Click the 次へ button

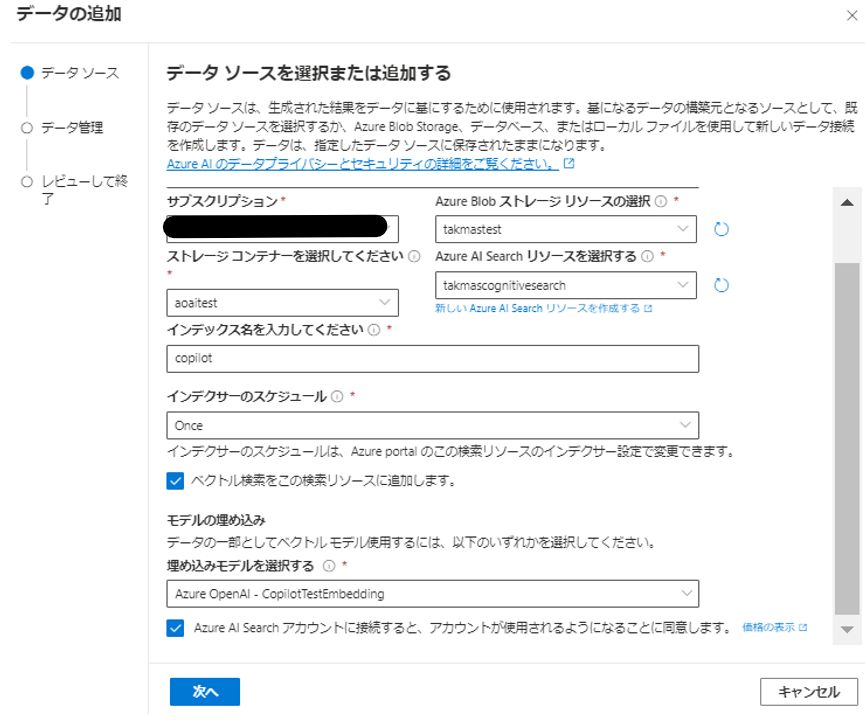[205, 691]
